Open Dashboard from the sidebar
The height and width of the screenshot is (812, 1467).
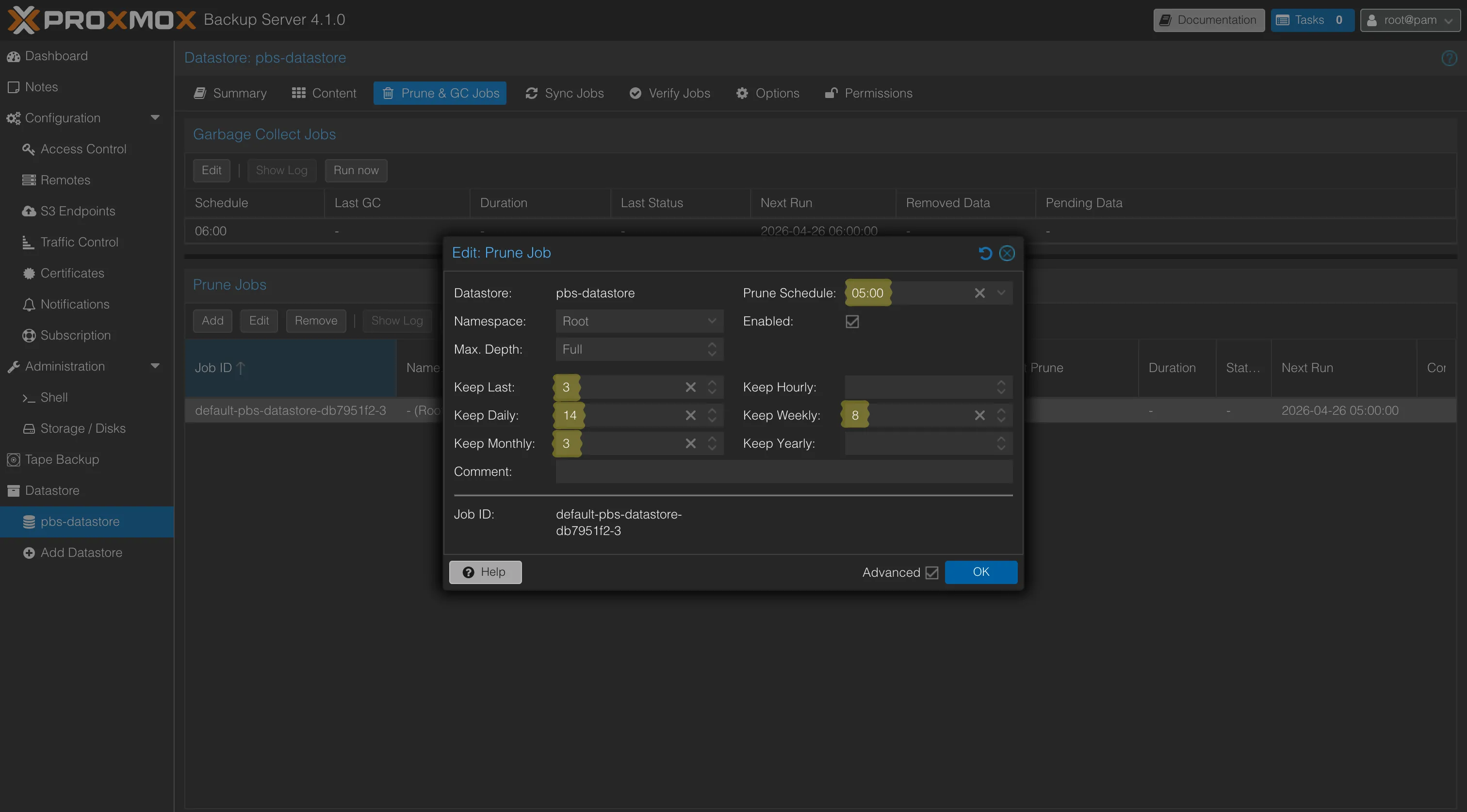pyautogui.click(x=86, y=56)
